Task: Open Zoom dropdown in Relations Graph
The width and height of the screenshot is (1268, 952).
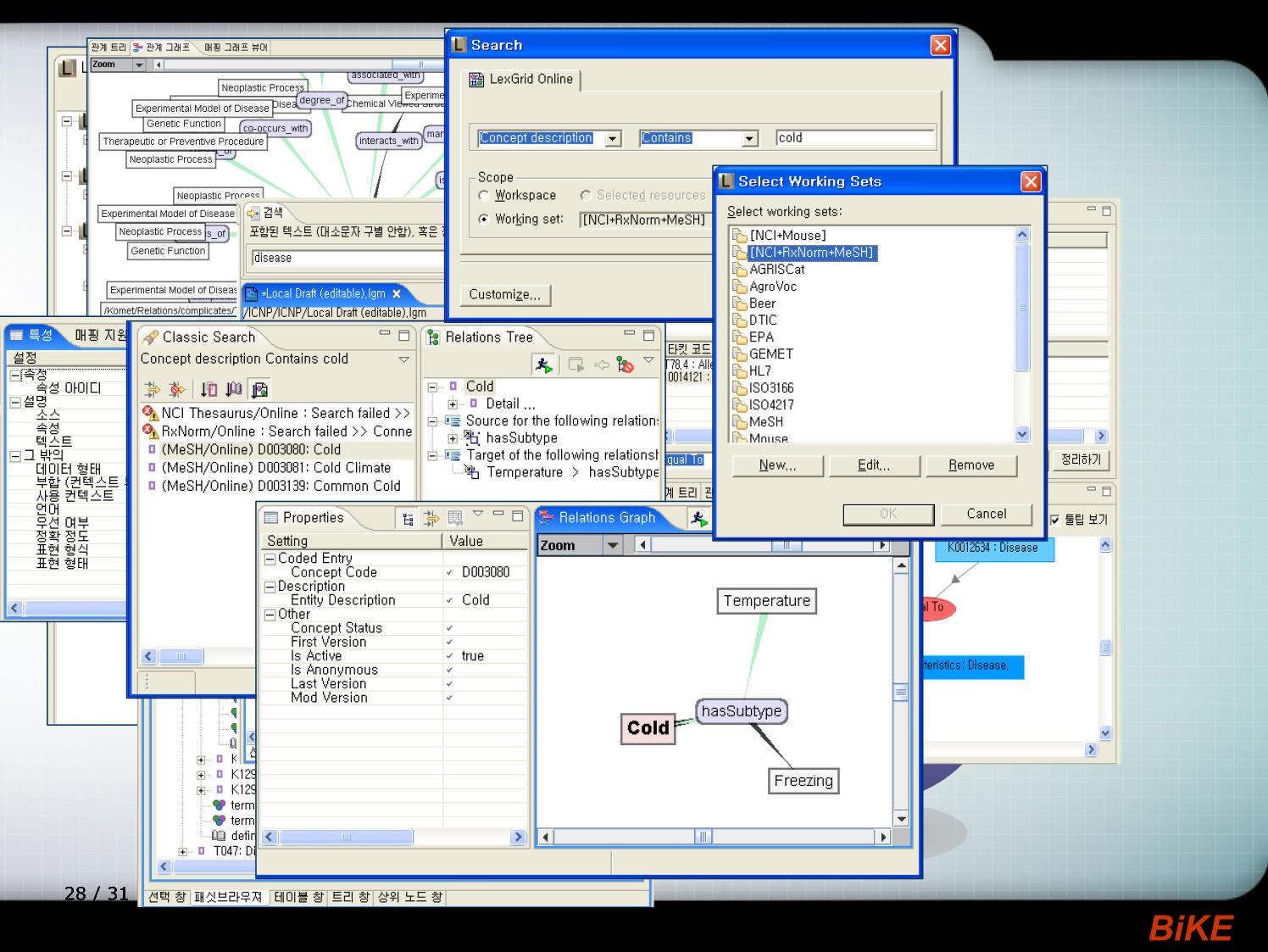Action: tap(613, 546)
